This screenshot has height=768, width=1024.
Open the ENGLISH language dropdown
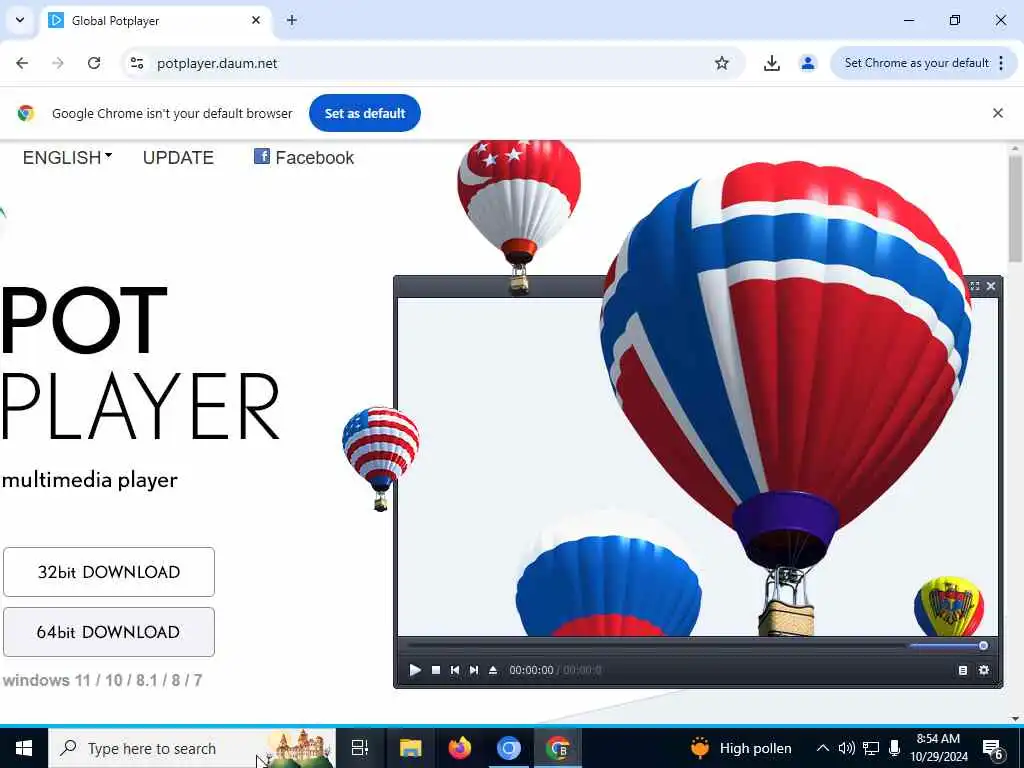coord(67,157)
